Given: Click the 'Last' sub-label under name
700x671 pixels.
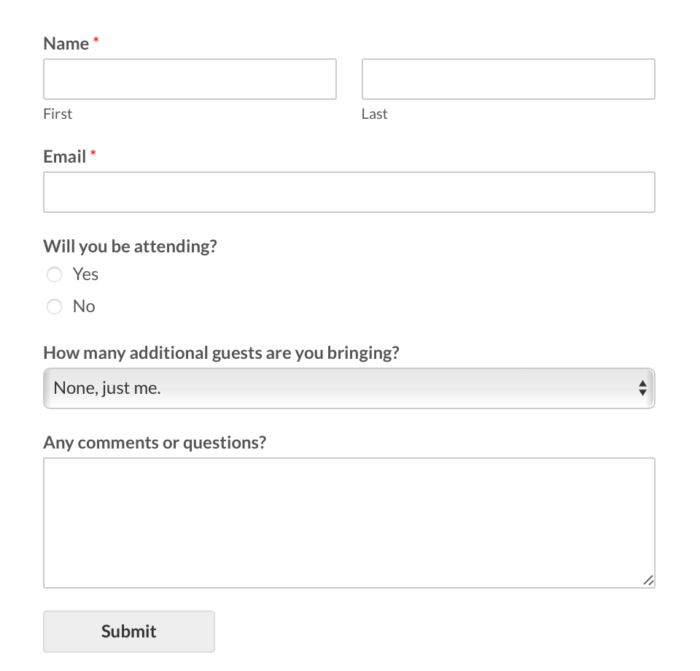Looking at the screenshot, I should (x=374, y=114).
